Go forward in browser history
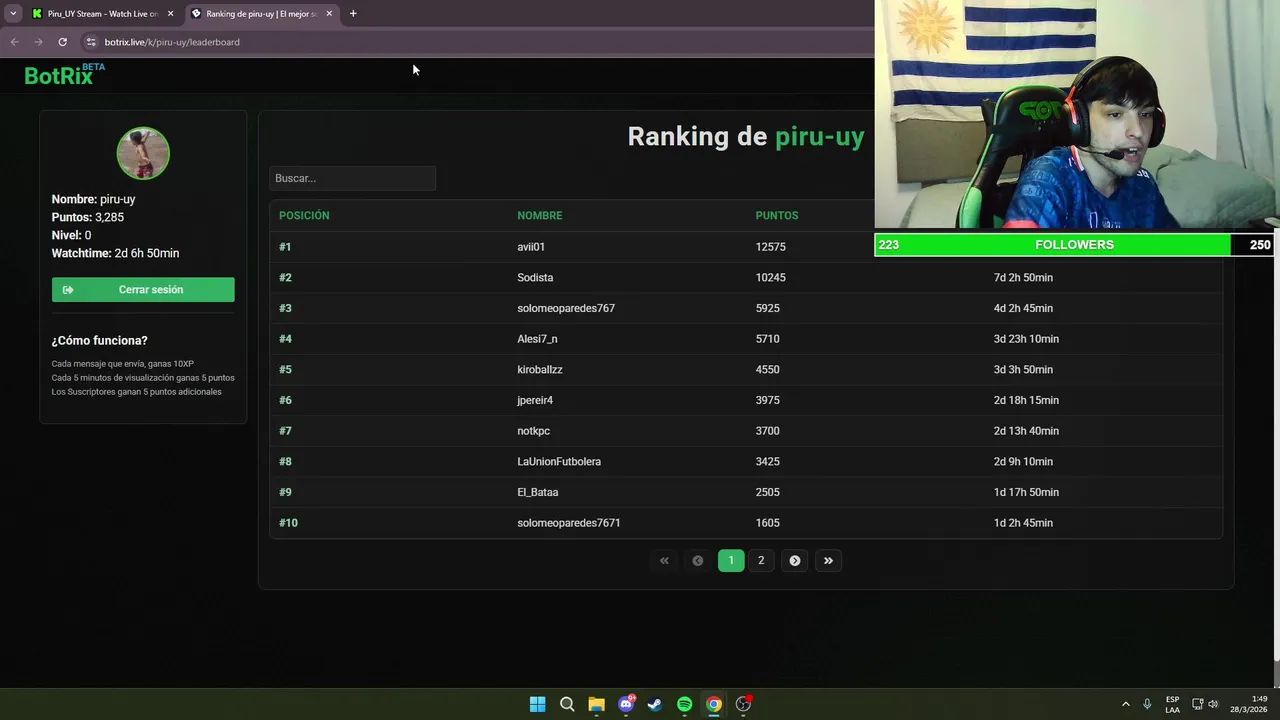 [x=38, y=42]
